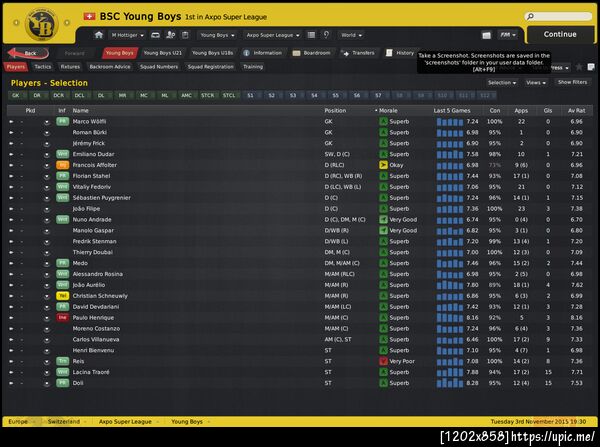Click Lacina Traoré's Last 5 Games rating bars

[450, 372]
